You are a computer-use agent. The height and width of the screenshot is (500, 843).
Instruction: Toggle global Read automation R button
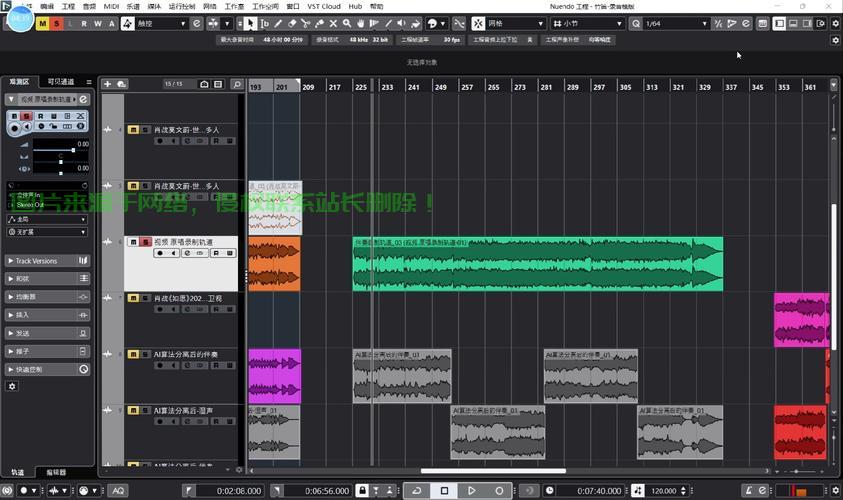84,24
